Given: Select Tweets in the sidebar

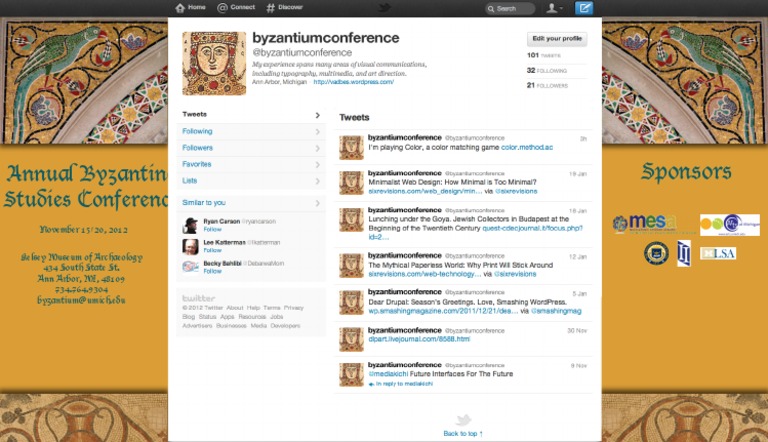Looking at the screenshot, I should pyautogui.click(x=251, y=115).
